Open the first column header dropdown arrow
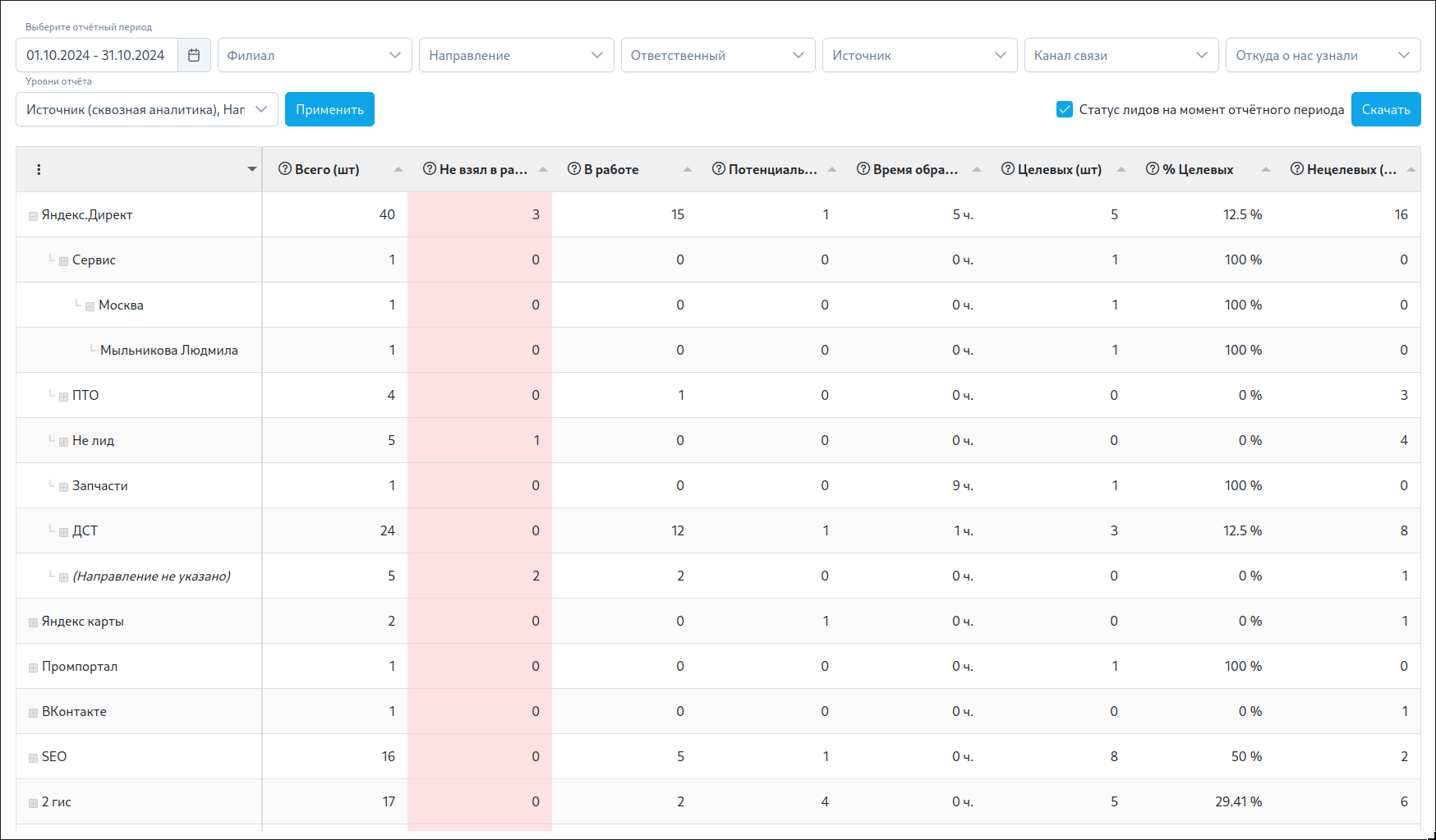The width and height of the screenshot is (1436, 840). 252,169
